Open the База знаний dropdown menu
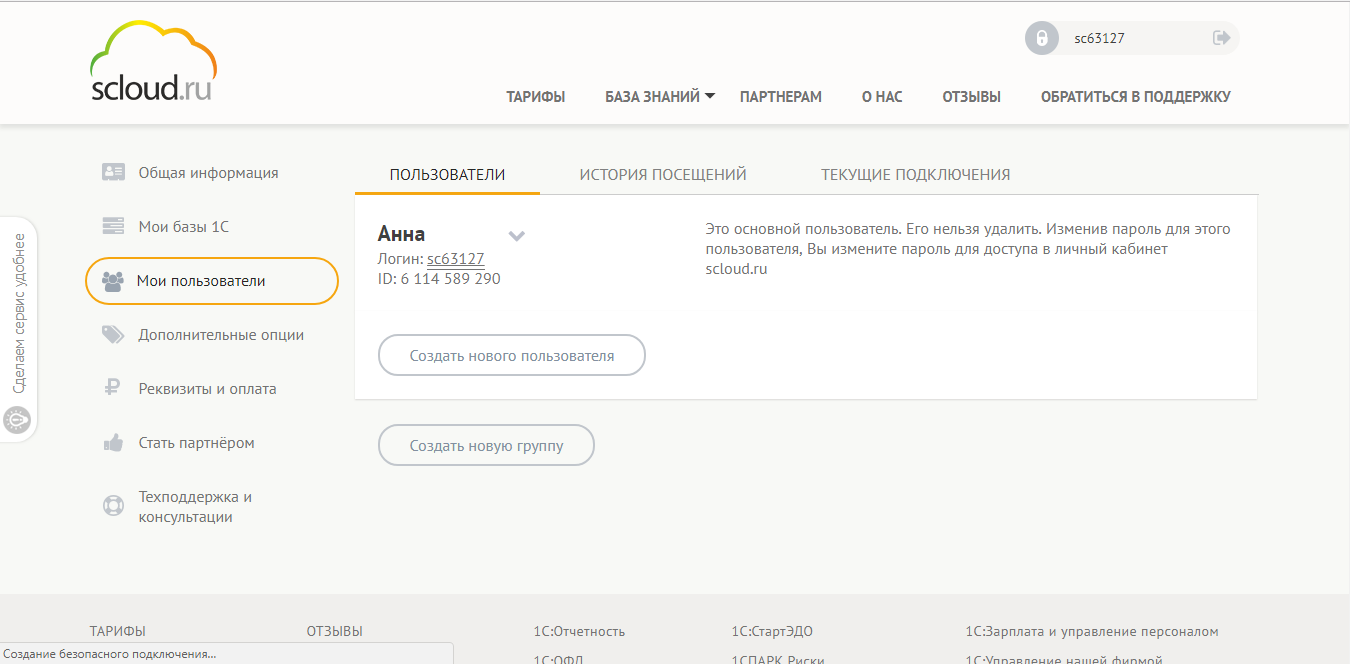The image size is (1350, 664). coord(659,97)
